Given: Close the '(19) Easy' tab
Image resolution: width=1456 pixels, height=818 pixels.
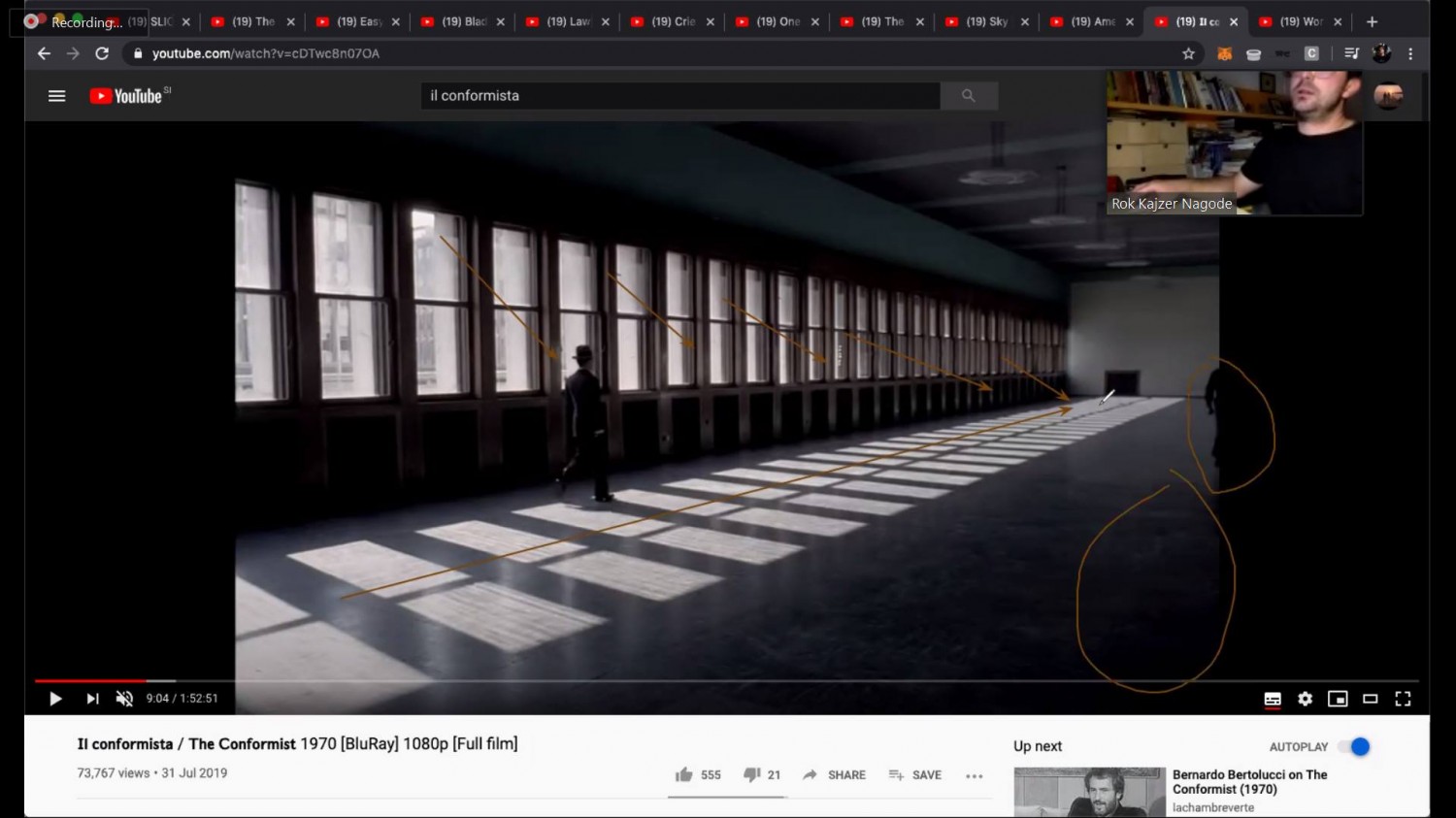Looking at the screenshot, I should pos(395,21).
